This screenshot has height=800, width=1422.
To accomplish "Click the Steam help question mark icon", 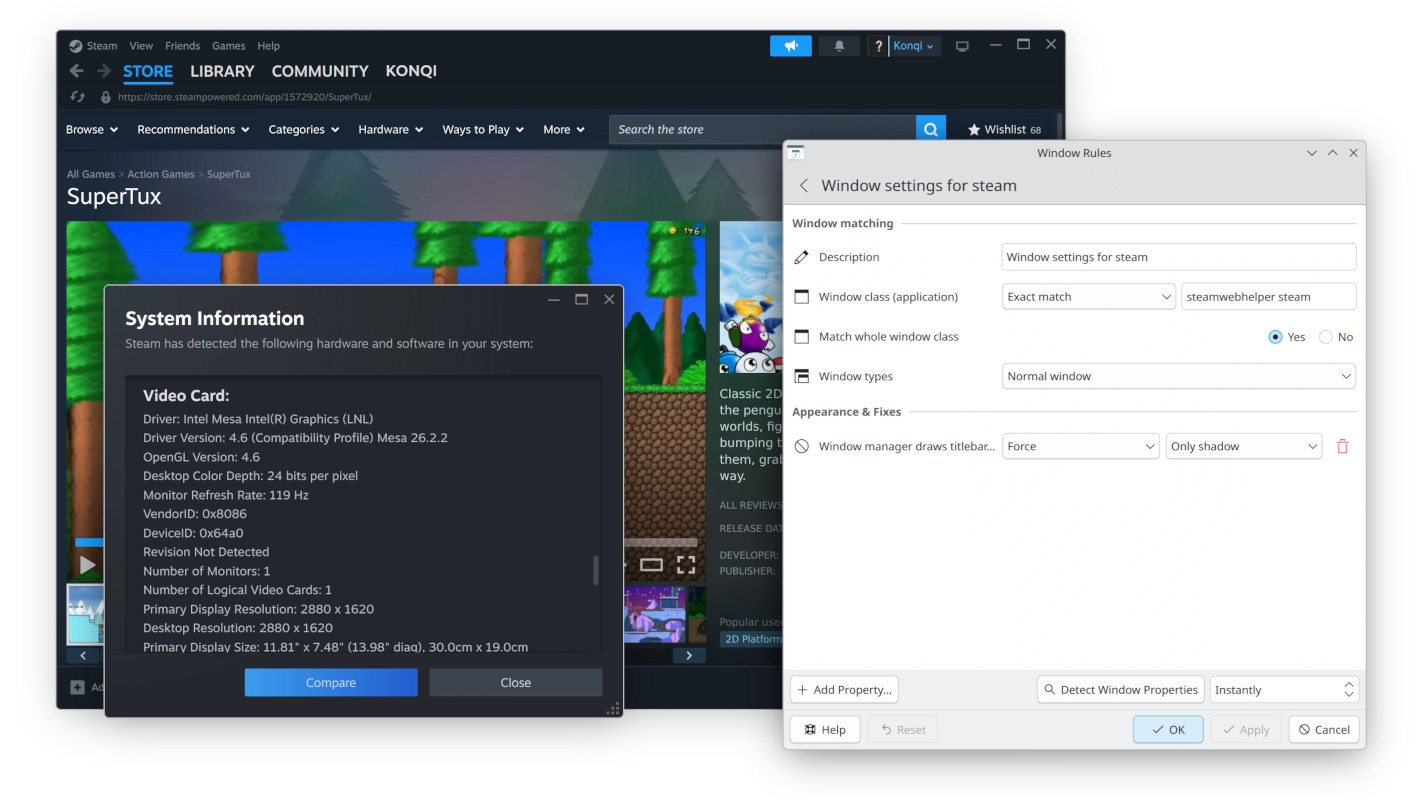I will coord(878,46).
